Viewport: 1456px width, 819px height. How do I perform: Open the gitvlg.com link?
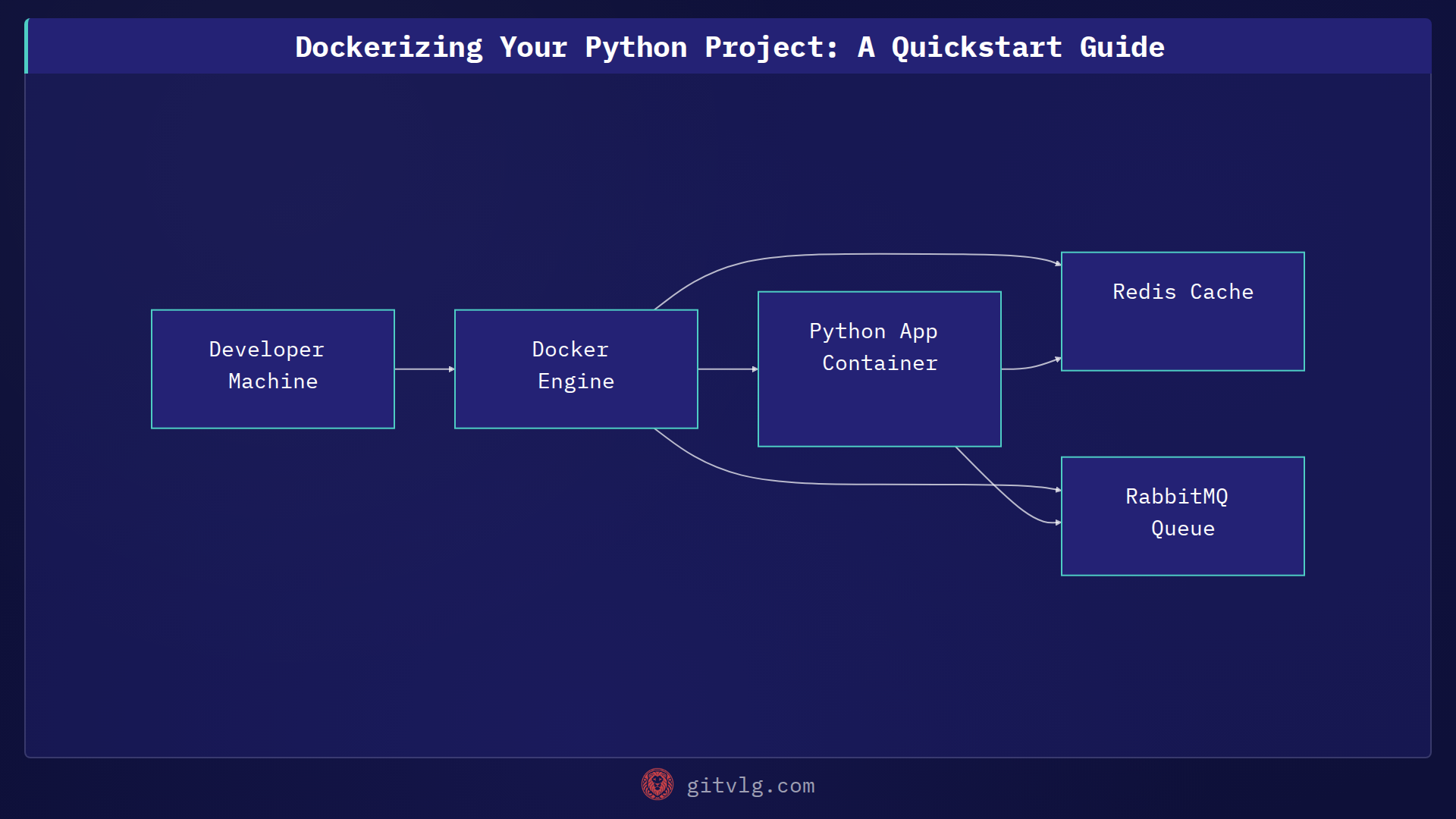[x=751, y=786]
